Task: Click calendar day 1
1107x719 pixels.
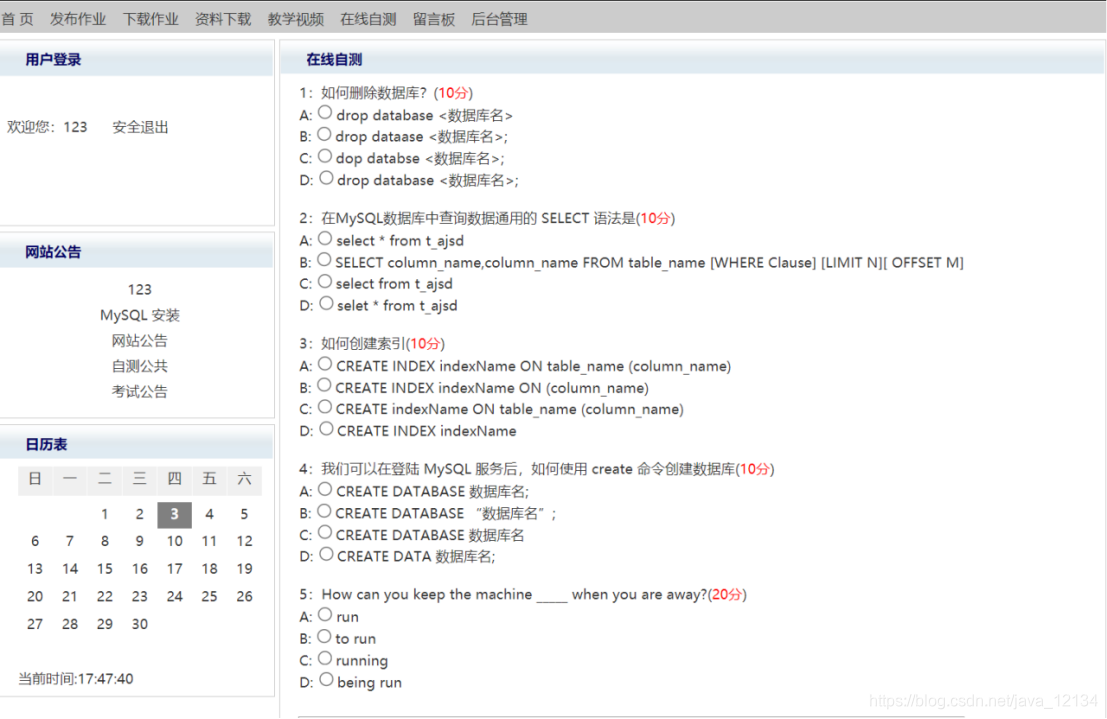Action: 104,514
